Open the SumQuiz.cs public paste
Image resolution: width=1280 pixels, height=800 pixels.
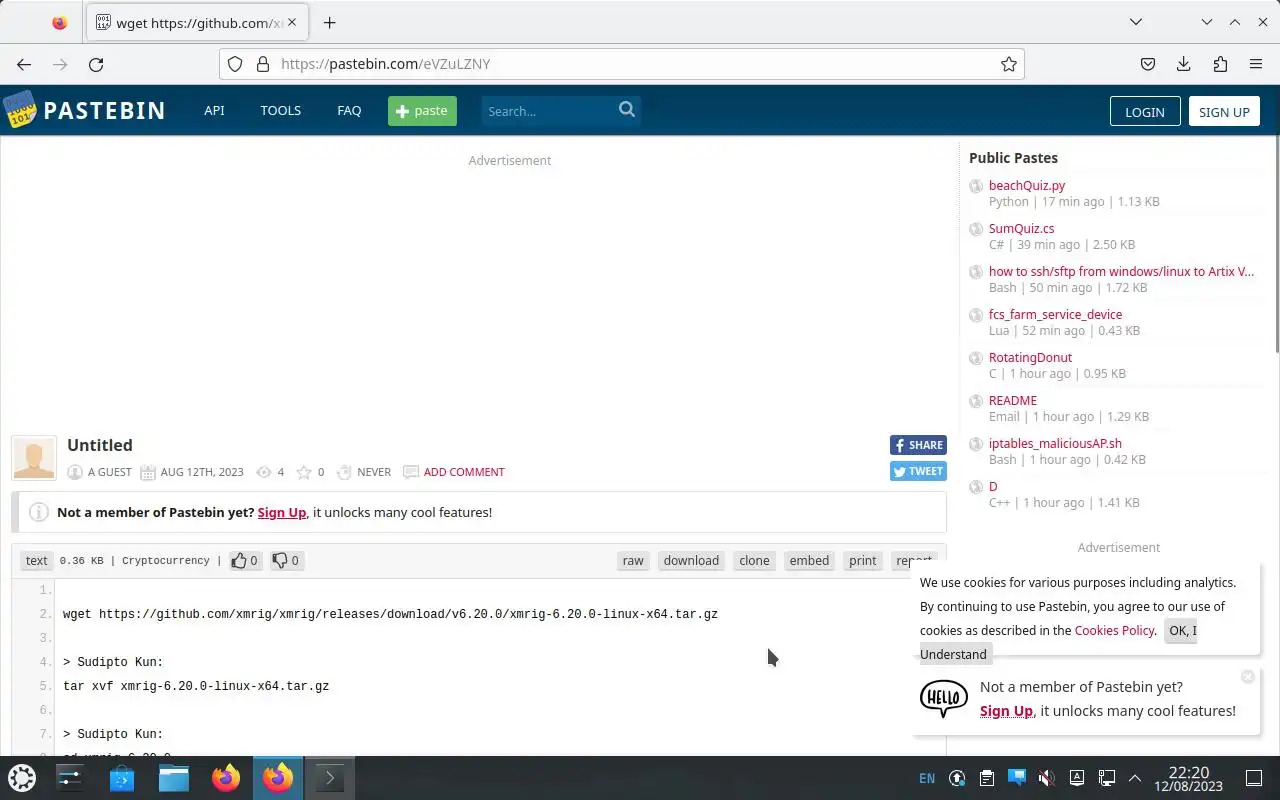coord(1021,228)
